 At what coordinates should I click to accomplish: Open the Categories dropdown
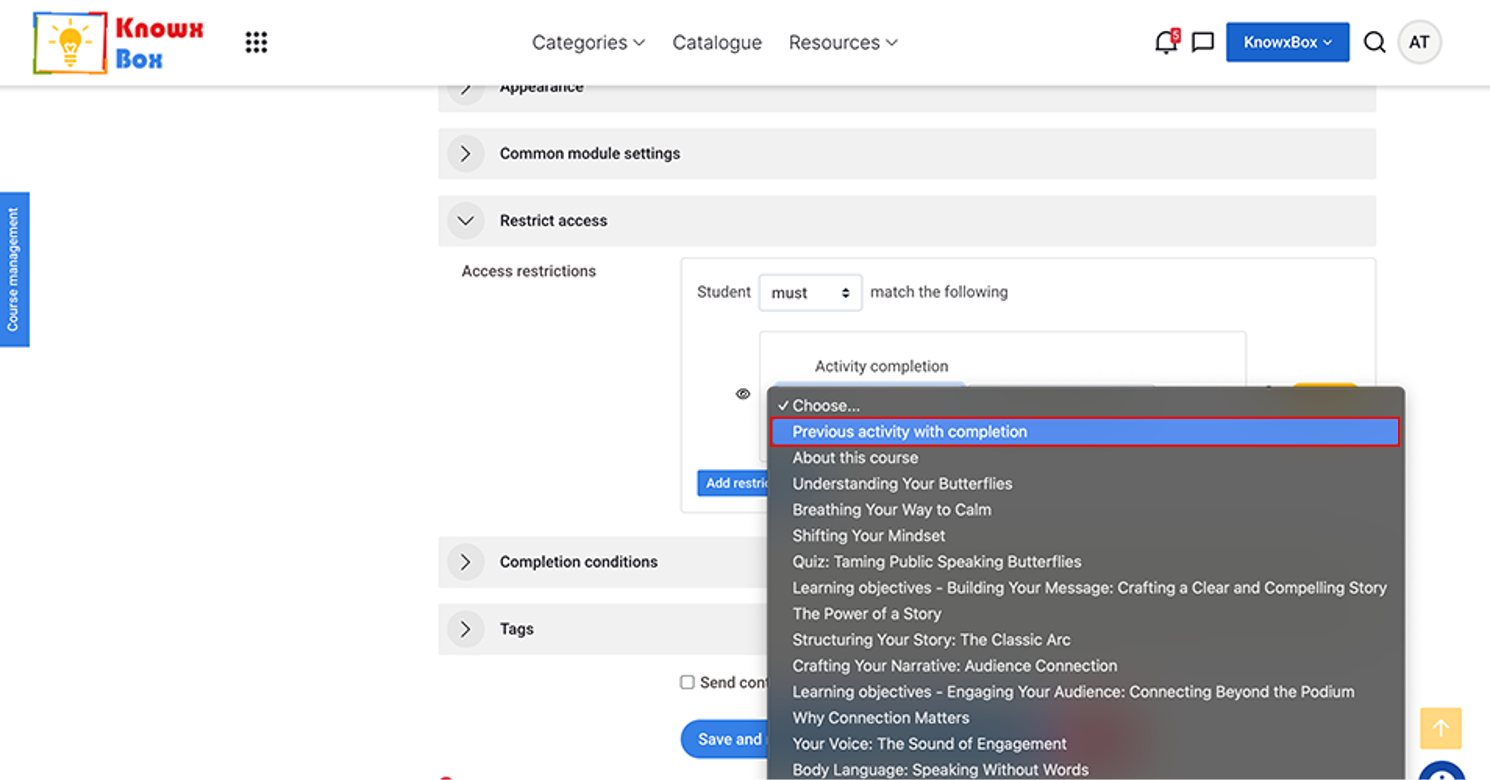pos(588,42)
